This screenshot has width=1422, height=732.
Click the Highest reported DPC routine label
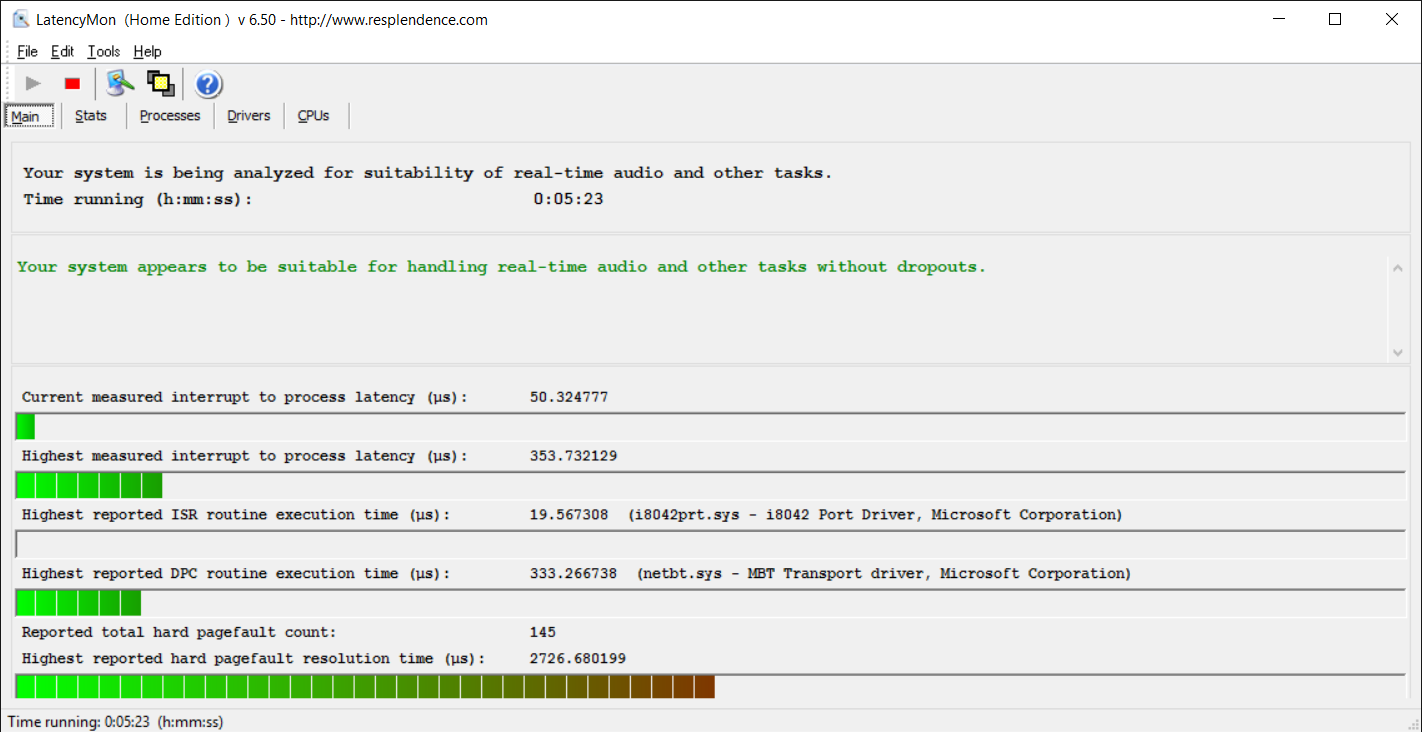point(236,574)
